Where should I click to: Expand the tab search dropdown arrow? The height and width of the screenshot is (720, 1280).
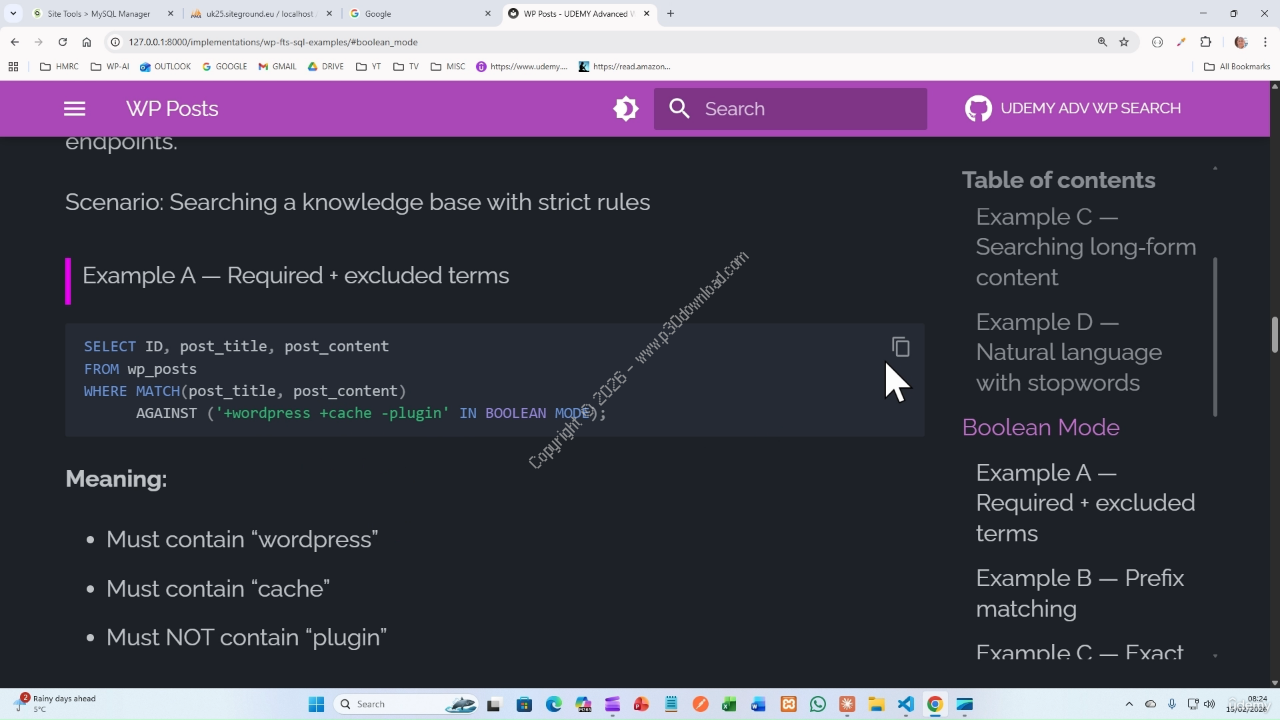pos(13,14)
